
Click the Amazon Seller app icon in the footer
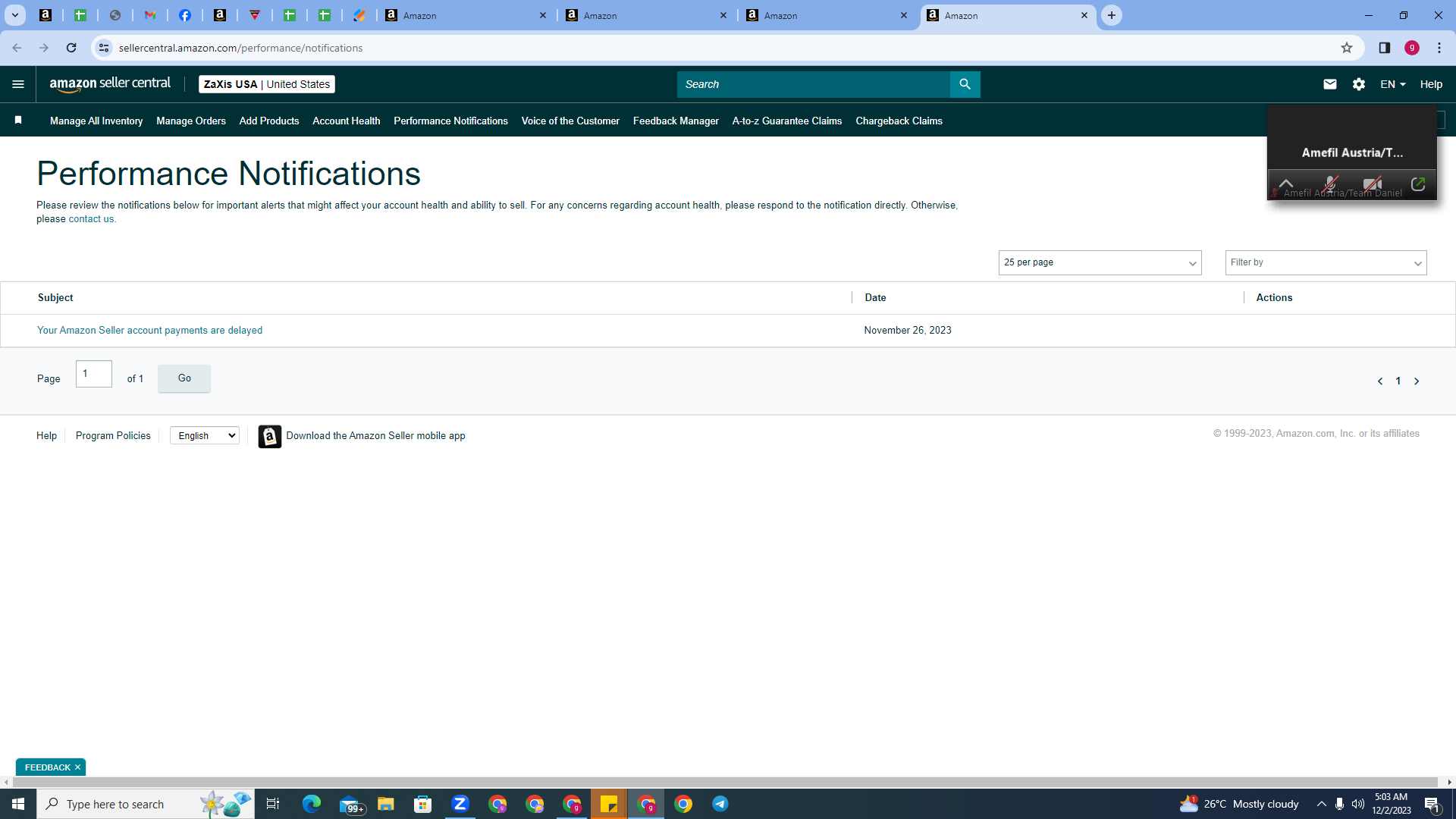269,436
